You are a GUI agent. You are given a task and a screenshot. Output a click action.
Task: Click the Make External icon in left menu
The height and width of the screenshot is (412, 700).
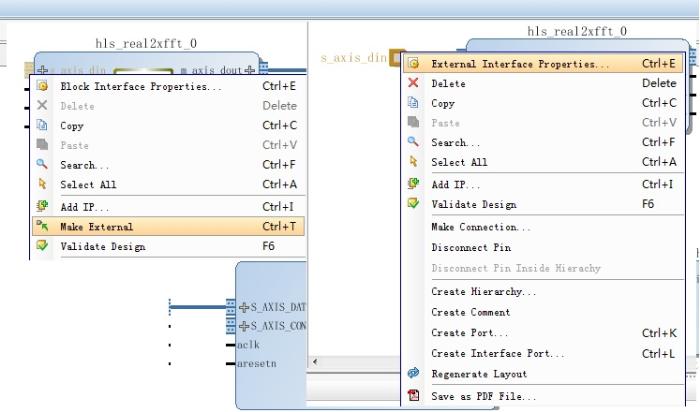coord(42,227)
